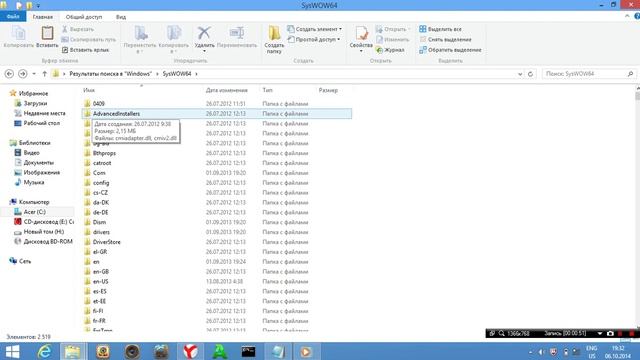Click Select all (Выделить все)
The image size is (640, 360).
(x=440, y=29)
